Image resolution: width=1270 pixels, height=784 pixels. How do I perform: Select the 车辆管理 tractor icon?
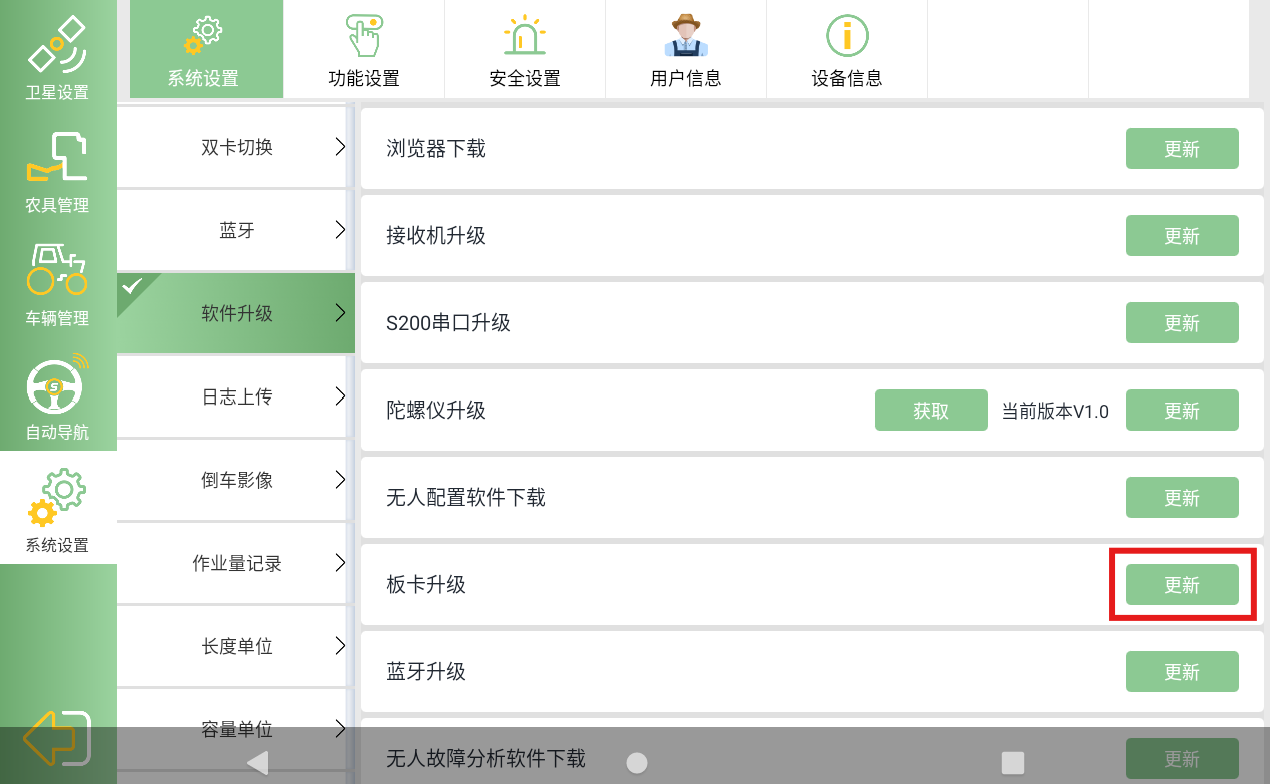tap(57, 272)
